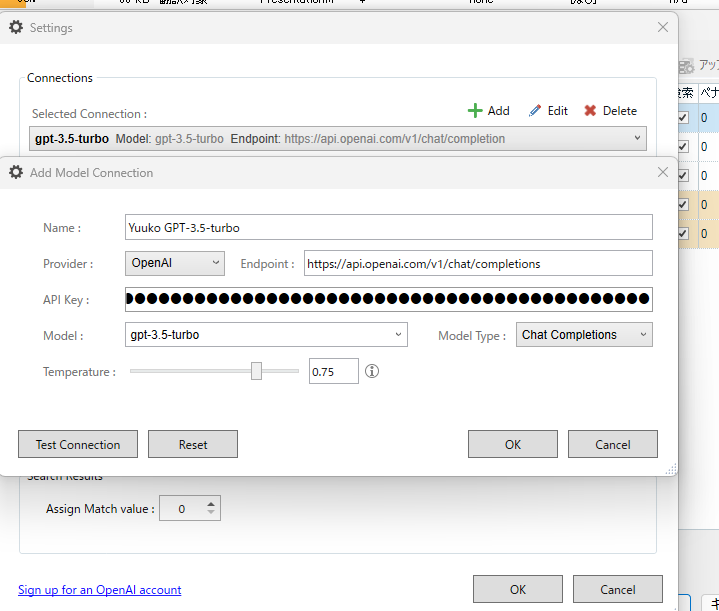Click Cancel in the Settings window
719x611 pixels.
[618, 589]
